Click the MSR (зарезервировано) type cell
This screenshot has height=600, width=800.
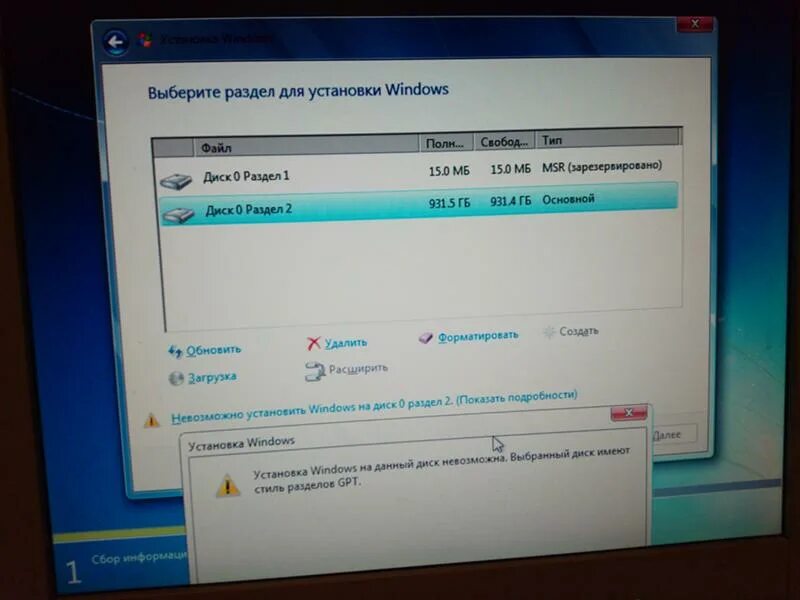(602, 166)
